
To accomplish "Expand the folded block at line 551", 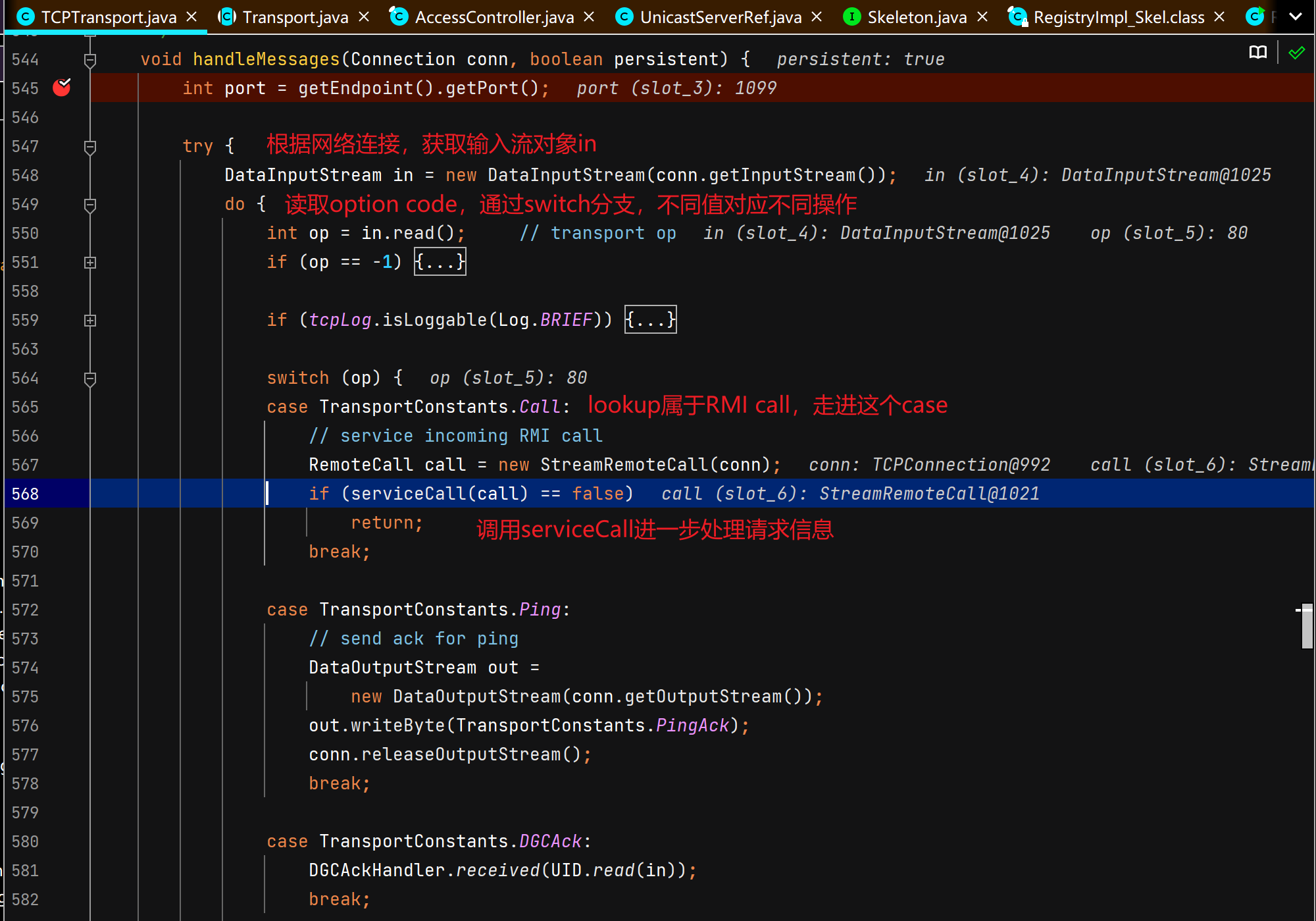I will (x=90, y=262).
